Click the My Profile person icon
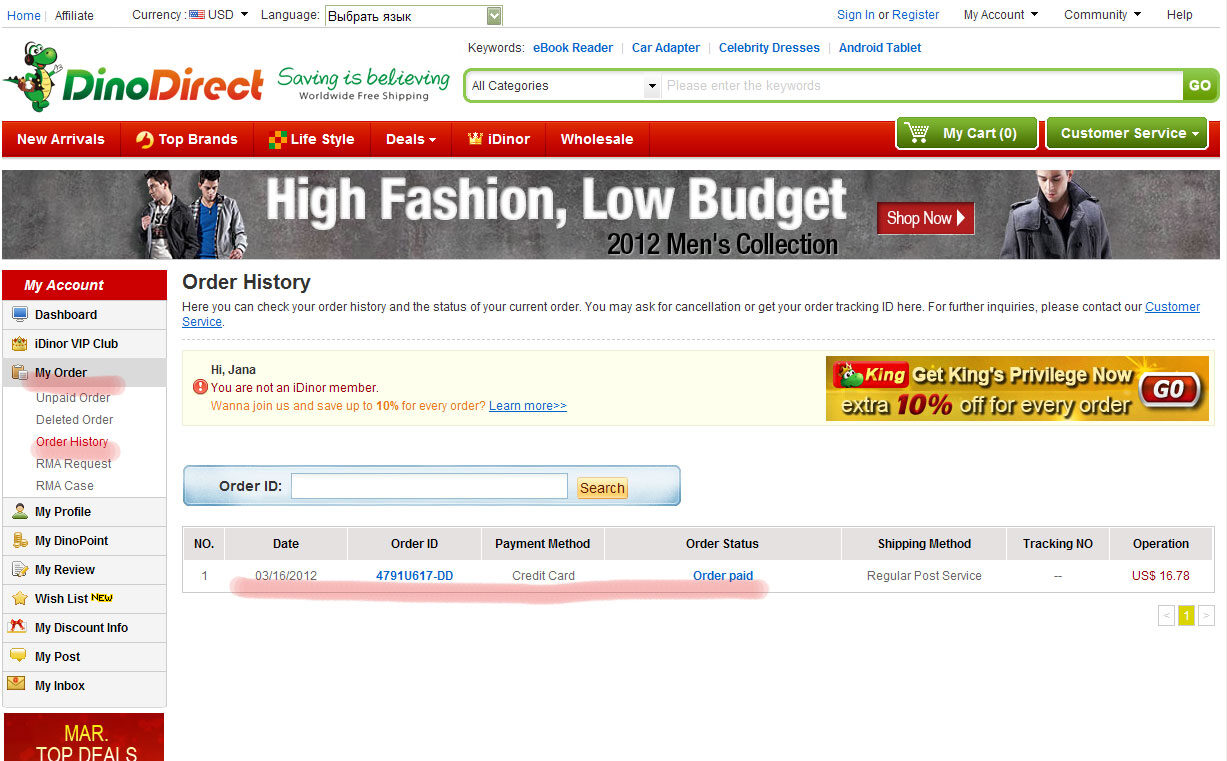The height and width of the screenshot is (761, 1227). point(19,512)
